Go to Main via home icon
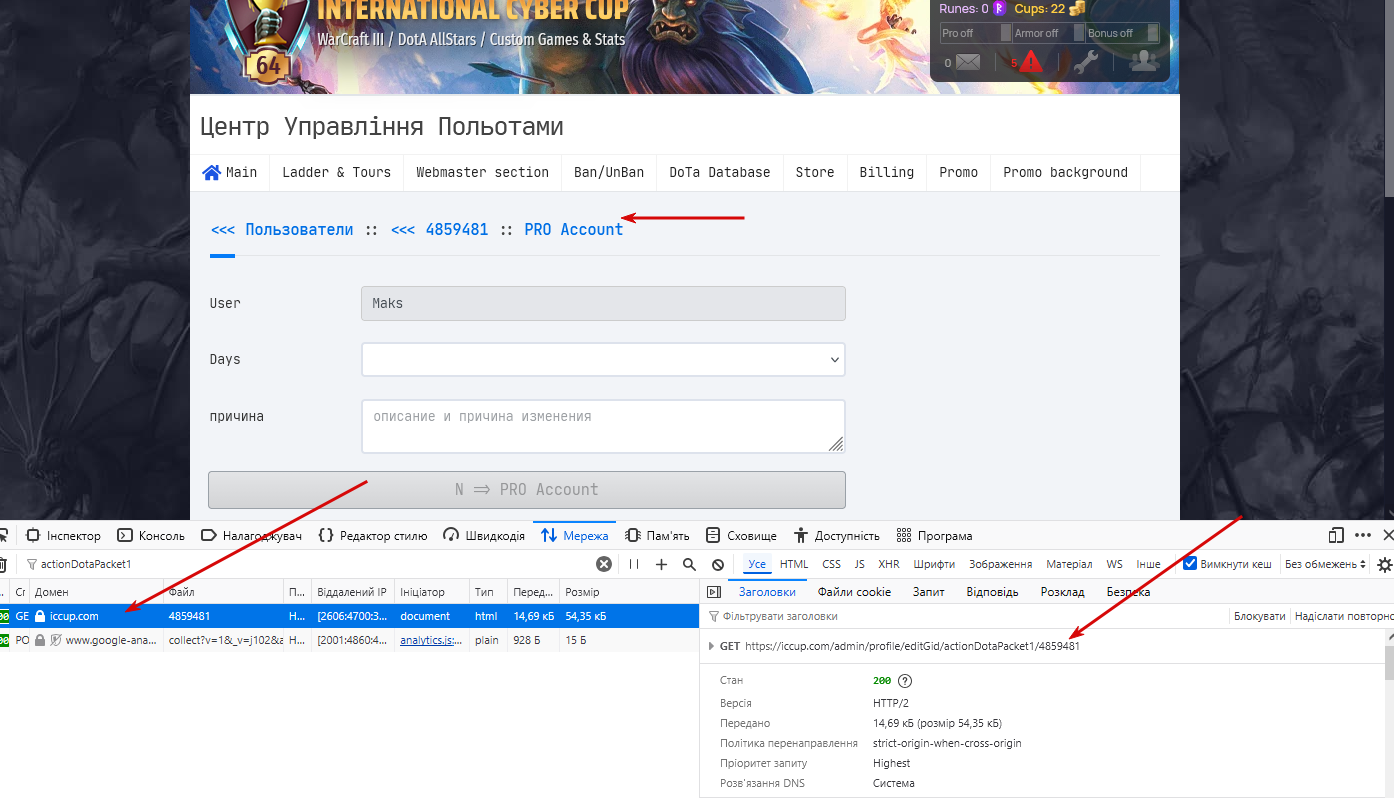1394x798 pixels. (x=212, y=172)
